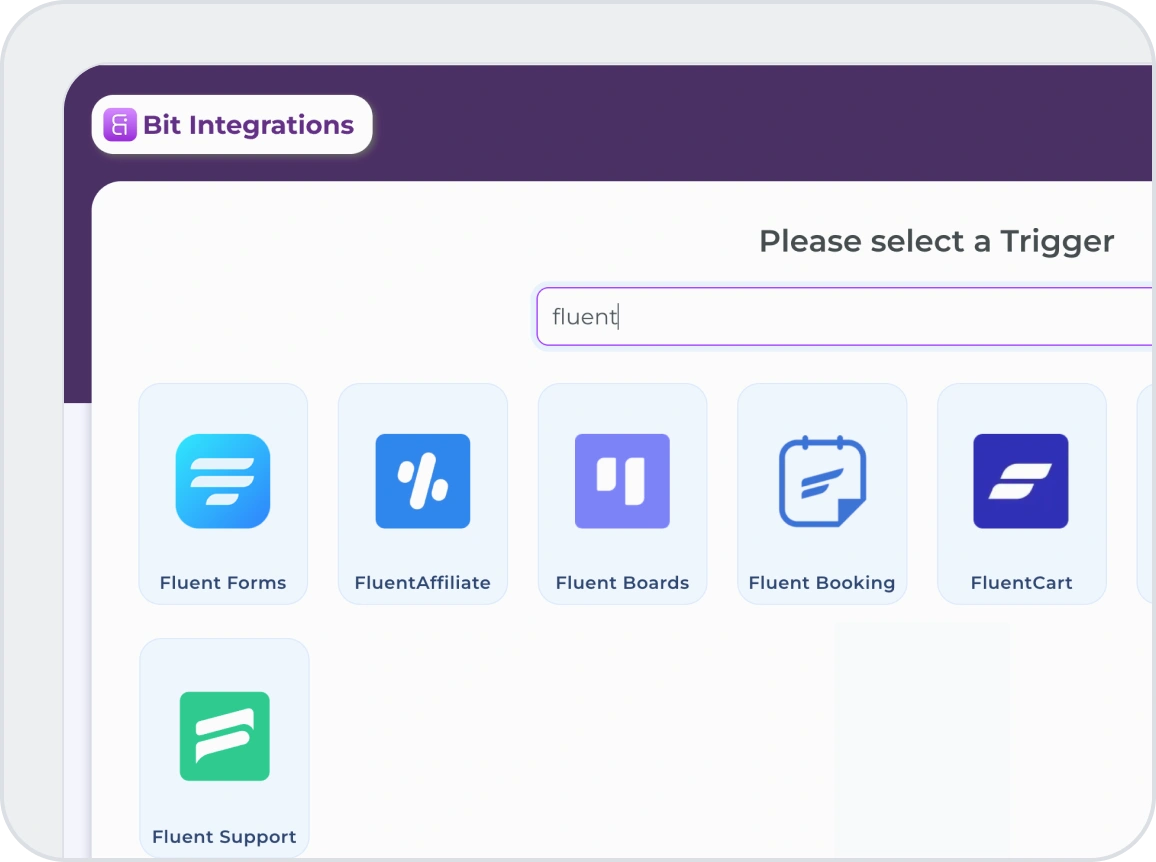Click empty area right of Fluent Support card
The width and height of the screenshot is (1156, 862).
tap(600, 740)
